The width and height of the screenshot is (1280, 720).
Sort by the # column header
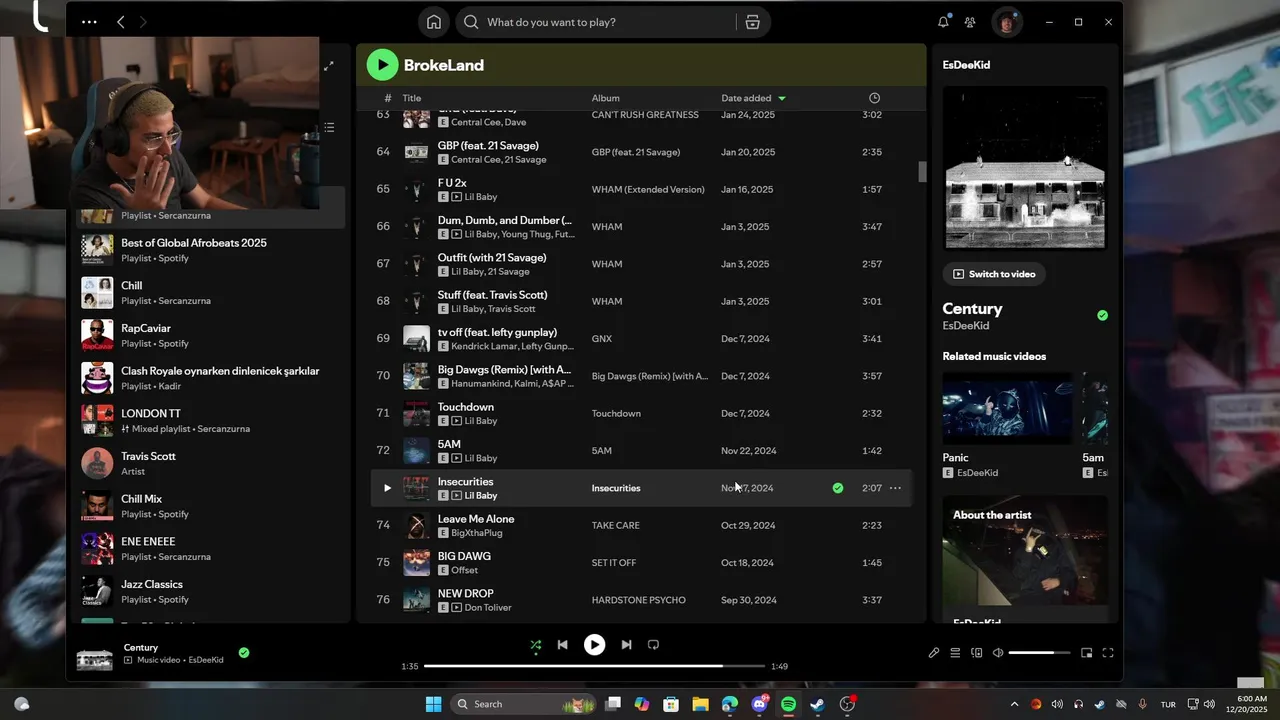click(x=388, y=98)
